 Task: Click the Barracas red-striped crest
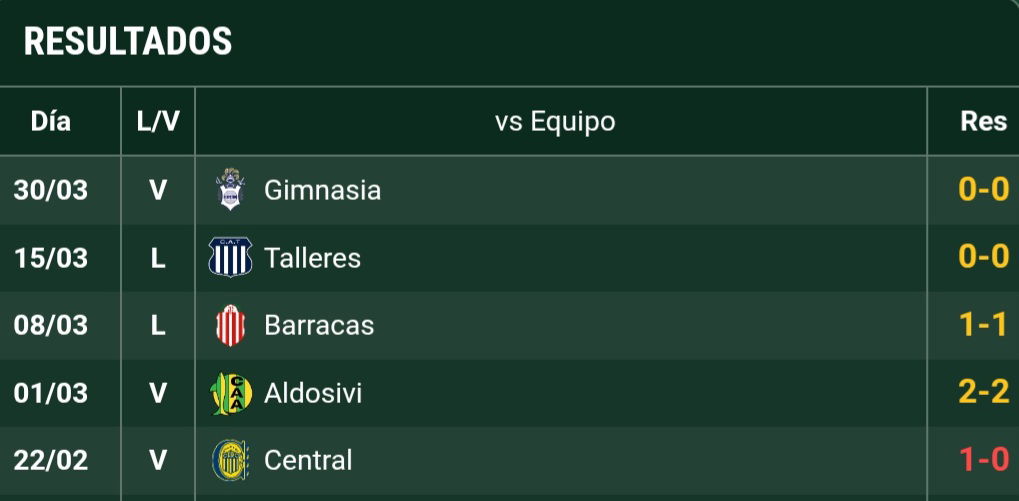coord(230,325)
